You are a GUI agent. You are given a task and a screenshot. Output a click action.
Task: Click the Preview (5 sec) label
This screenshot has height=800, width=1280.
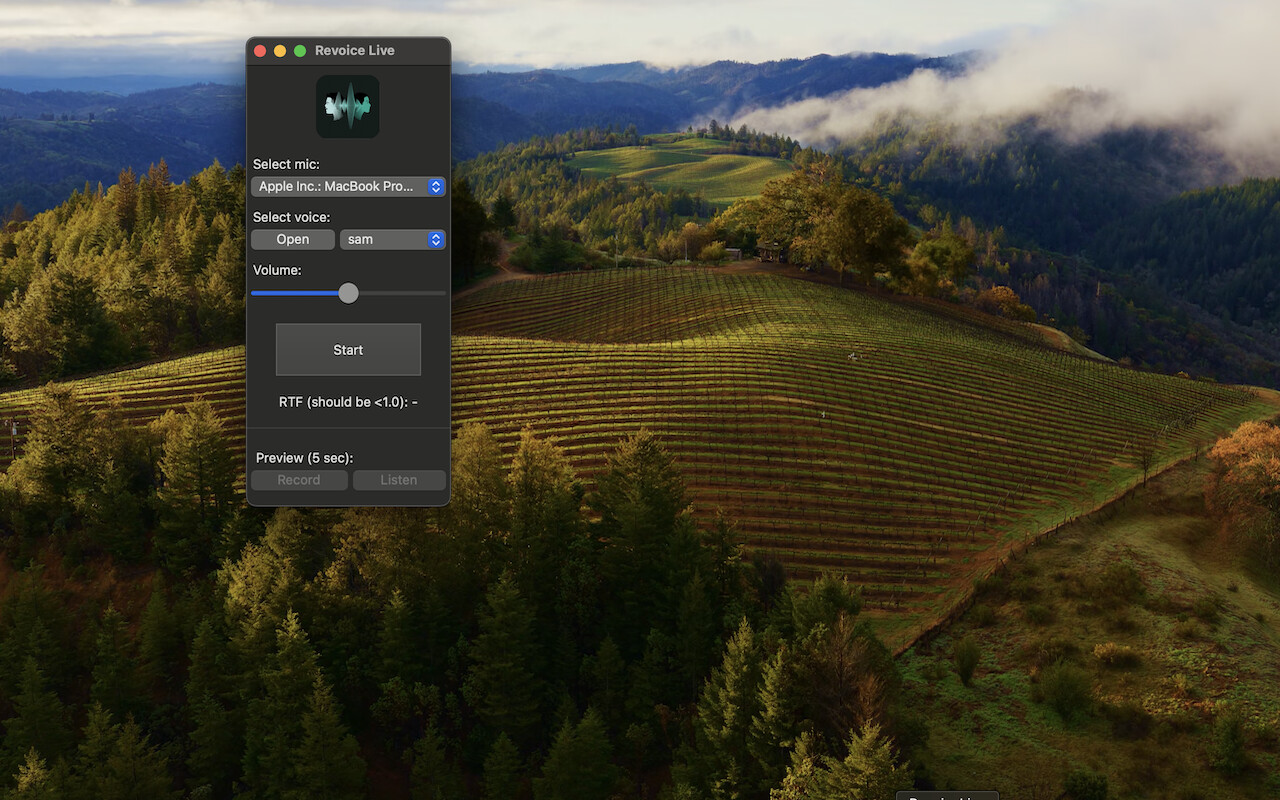[x=305, y=458]
